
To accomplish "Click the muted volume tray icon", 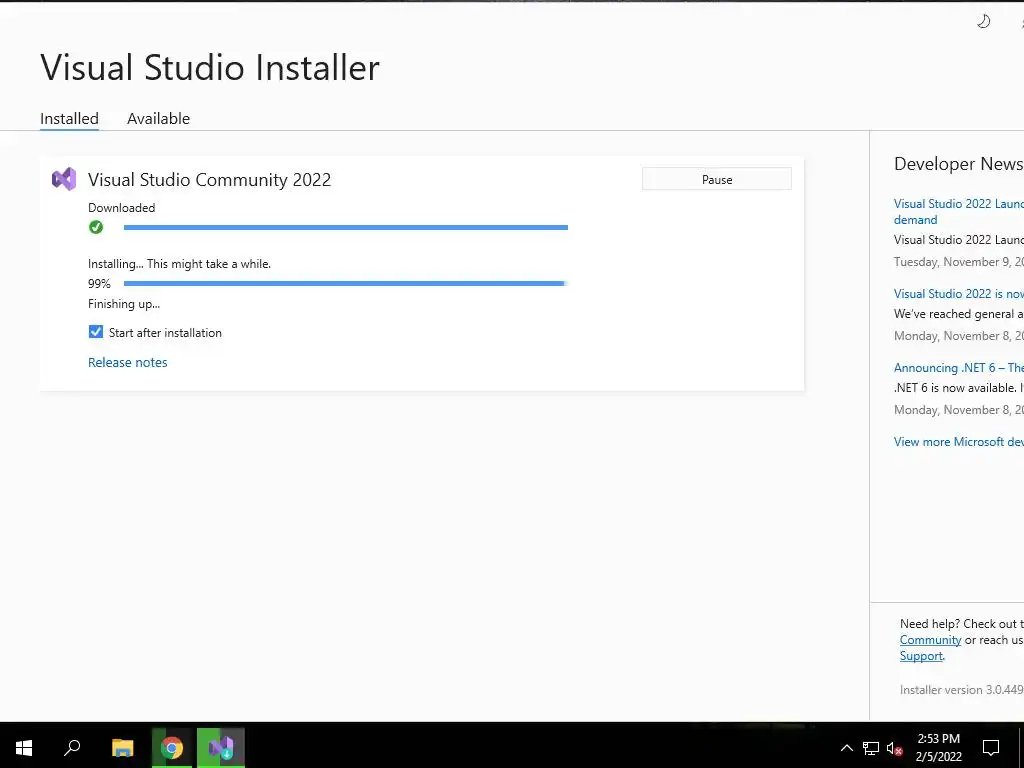I will (x=894, y=748).
